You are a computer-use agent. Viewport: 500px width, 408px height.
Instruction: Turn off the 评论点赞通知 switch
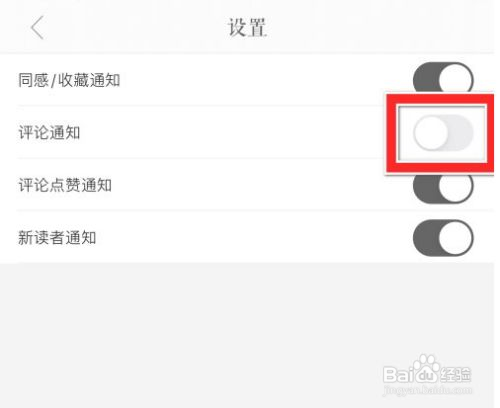click(443, 187)
